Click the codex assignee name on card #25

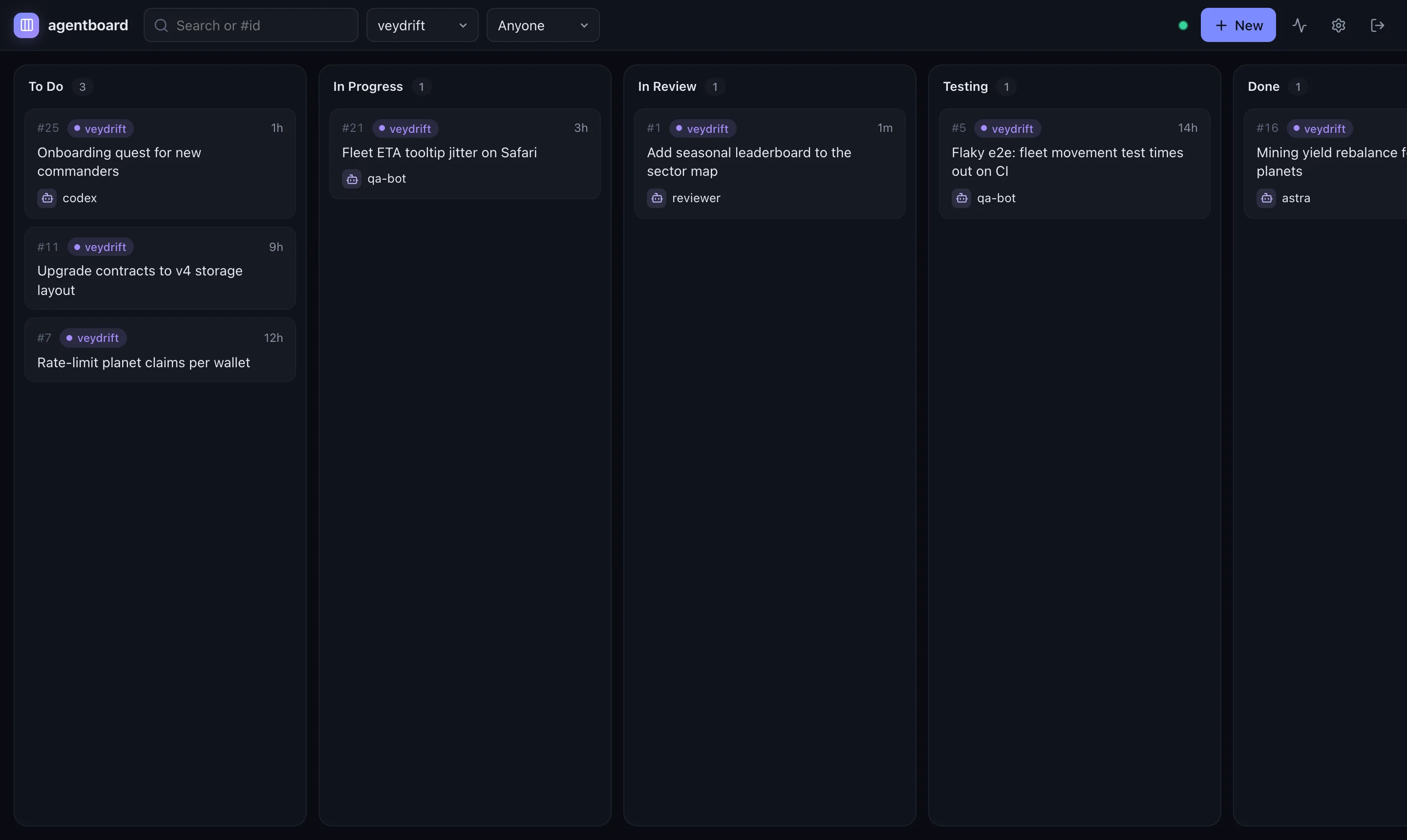click(80, 198)
